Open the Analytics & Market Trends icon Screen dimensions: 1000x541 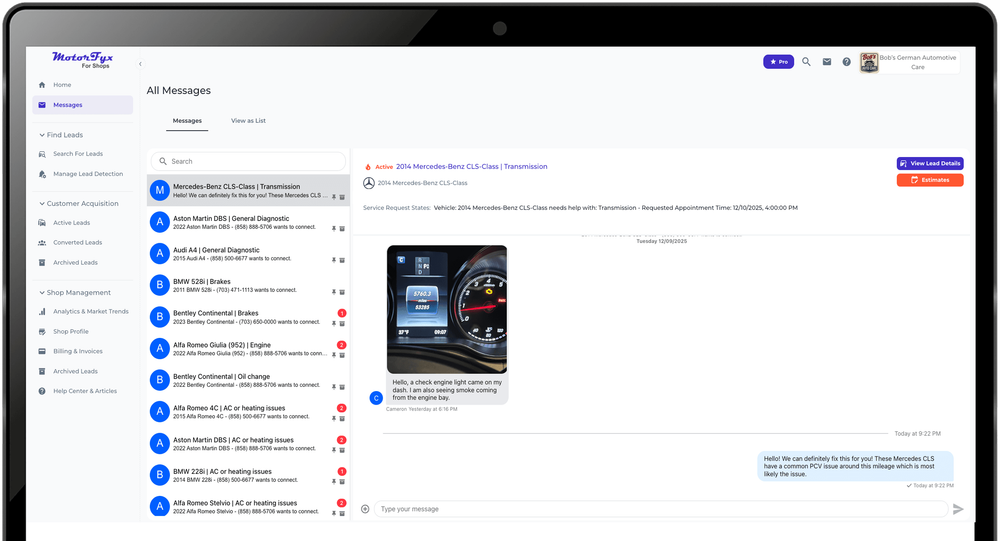tap(42, 312)
